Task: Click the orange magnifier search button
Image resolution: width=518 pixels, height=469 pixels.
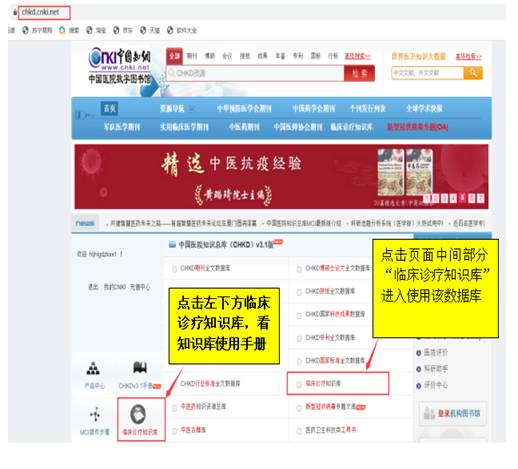Action: coord(473,73)
